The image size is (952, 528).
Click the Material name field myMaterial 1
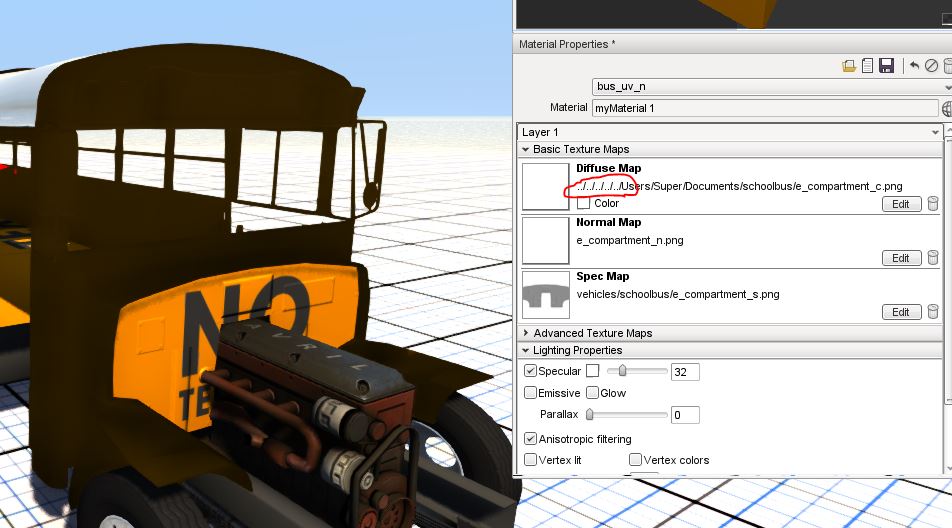pyautogui.click(x=765, y=109)
